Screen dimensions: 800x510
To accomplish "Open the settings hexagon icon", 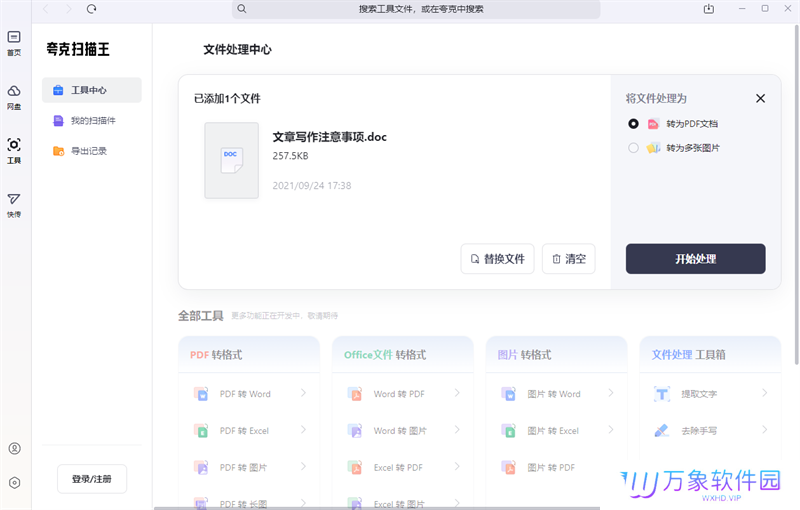I will pos(14,482).
